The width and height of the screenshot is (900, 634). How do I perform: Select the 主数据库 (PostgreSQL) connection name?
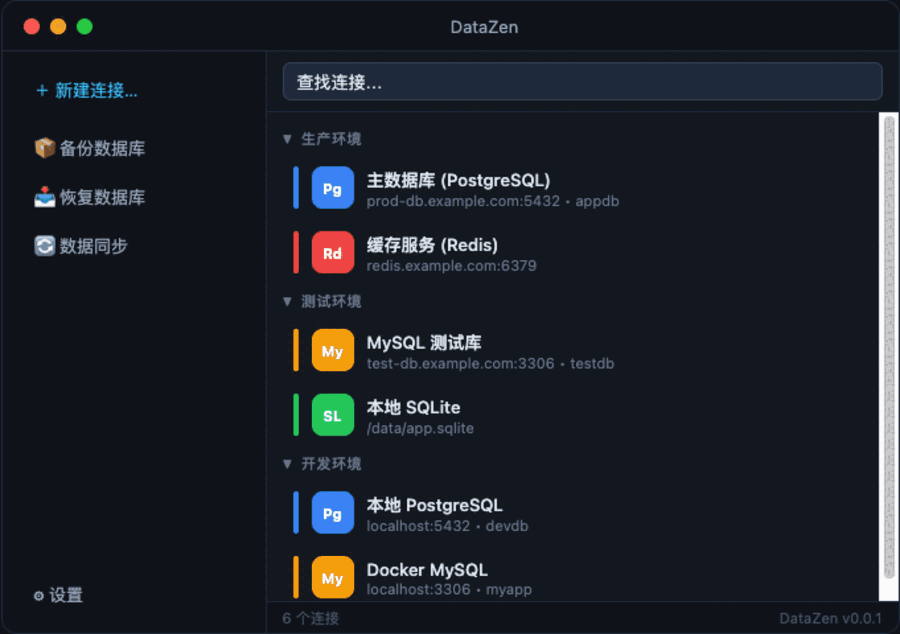458,180
